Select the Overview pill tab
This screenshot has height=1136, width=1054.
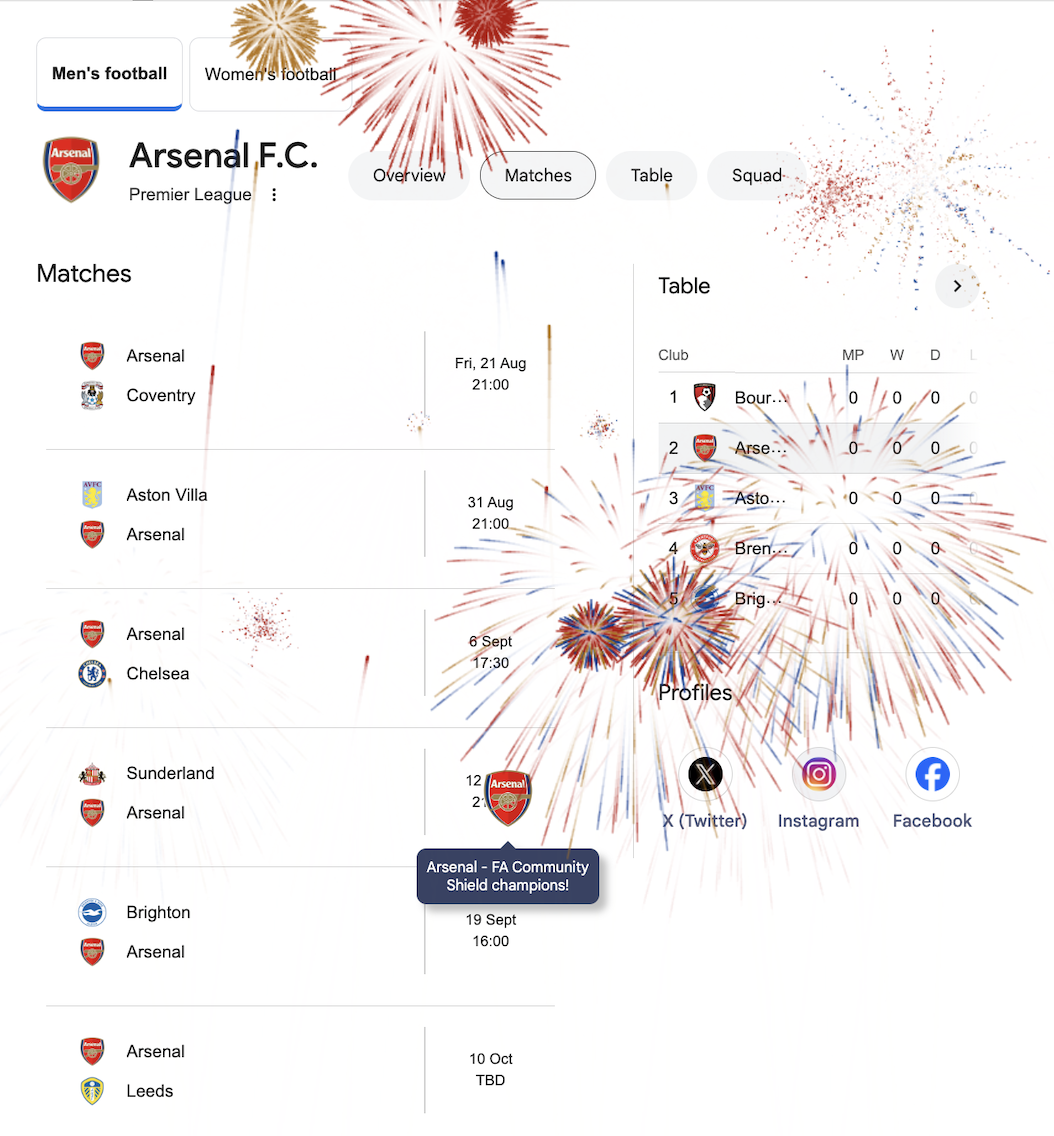(x=409, y=175)
